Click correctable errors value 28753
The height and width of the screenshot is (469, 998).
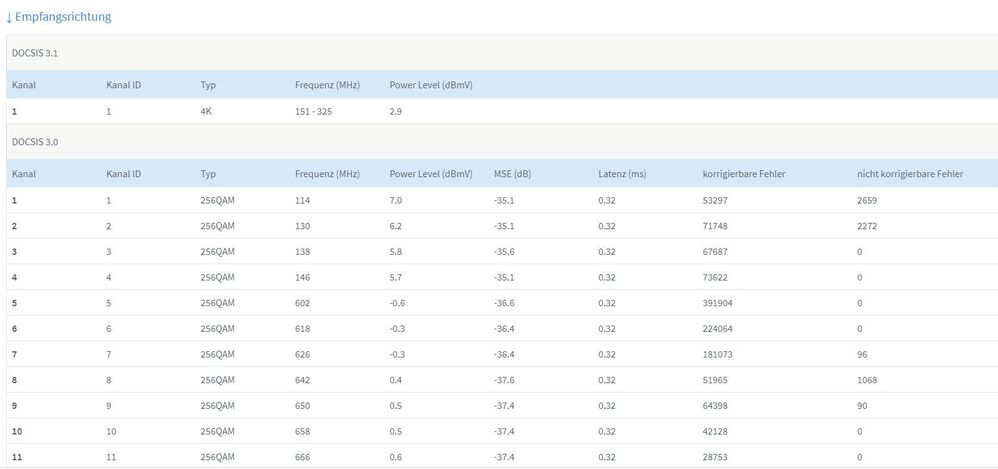click(x=715, y=458)
